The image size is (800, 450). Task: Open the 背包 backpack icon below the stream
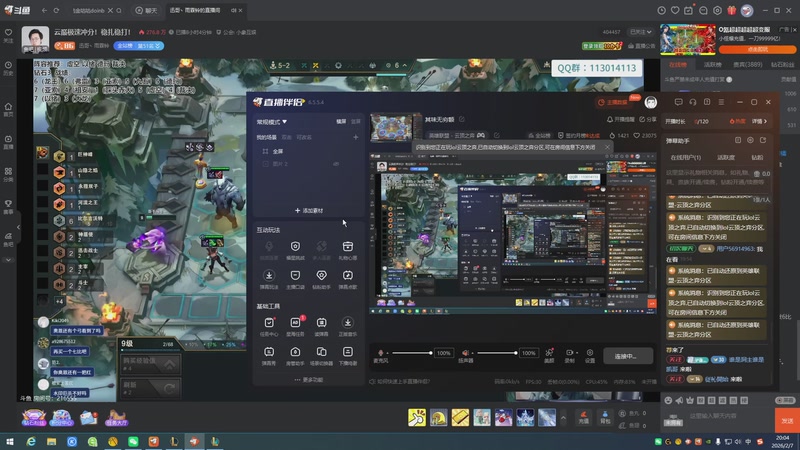605,417
